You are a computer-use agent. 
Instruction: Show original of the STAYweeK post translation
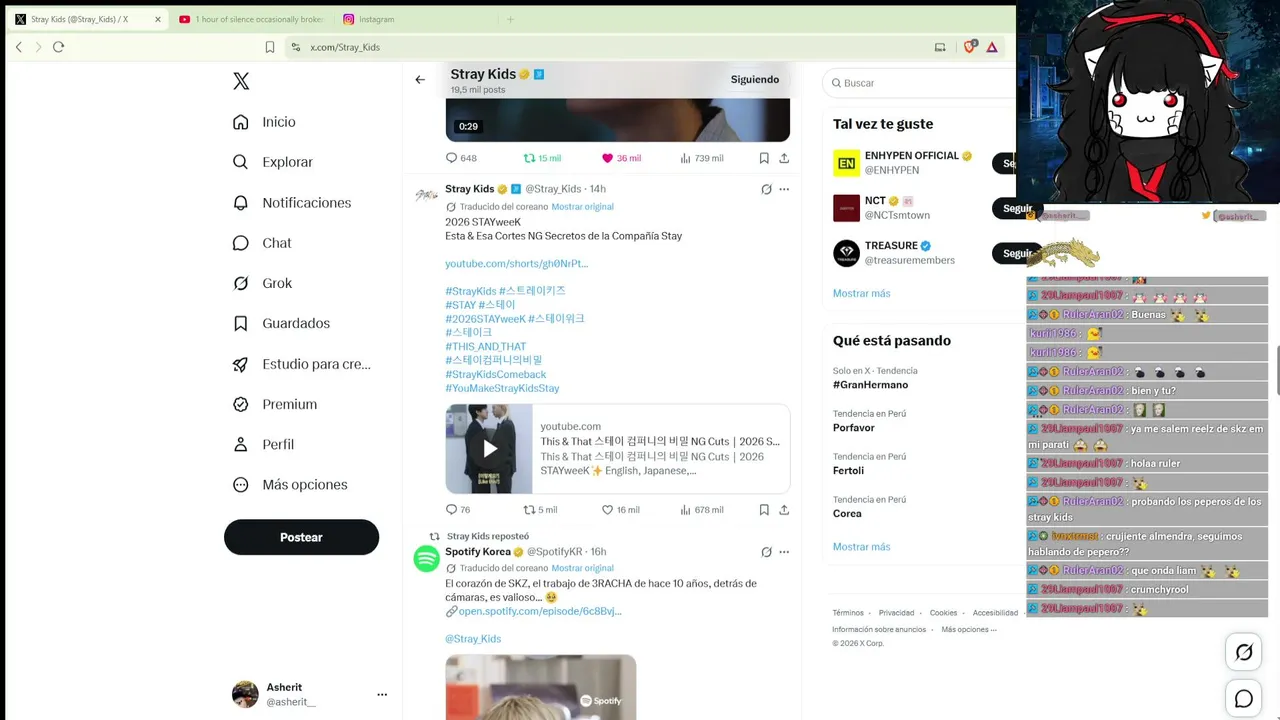coord(582,207)
